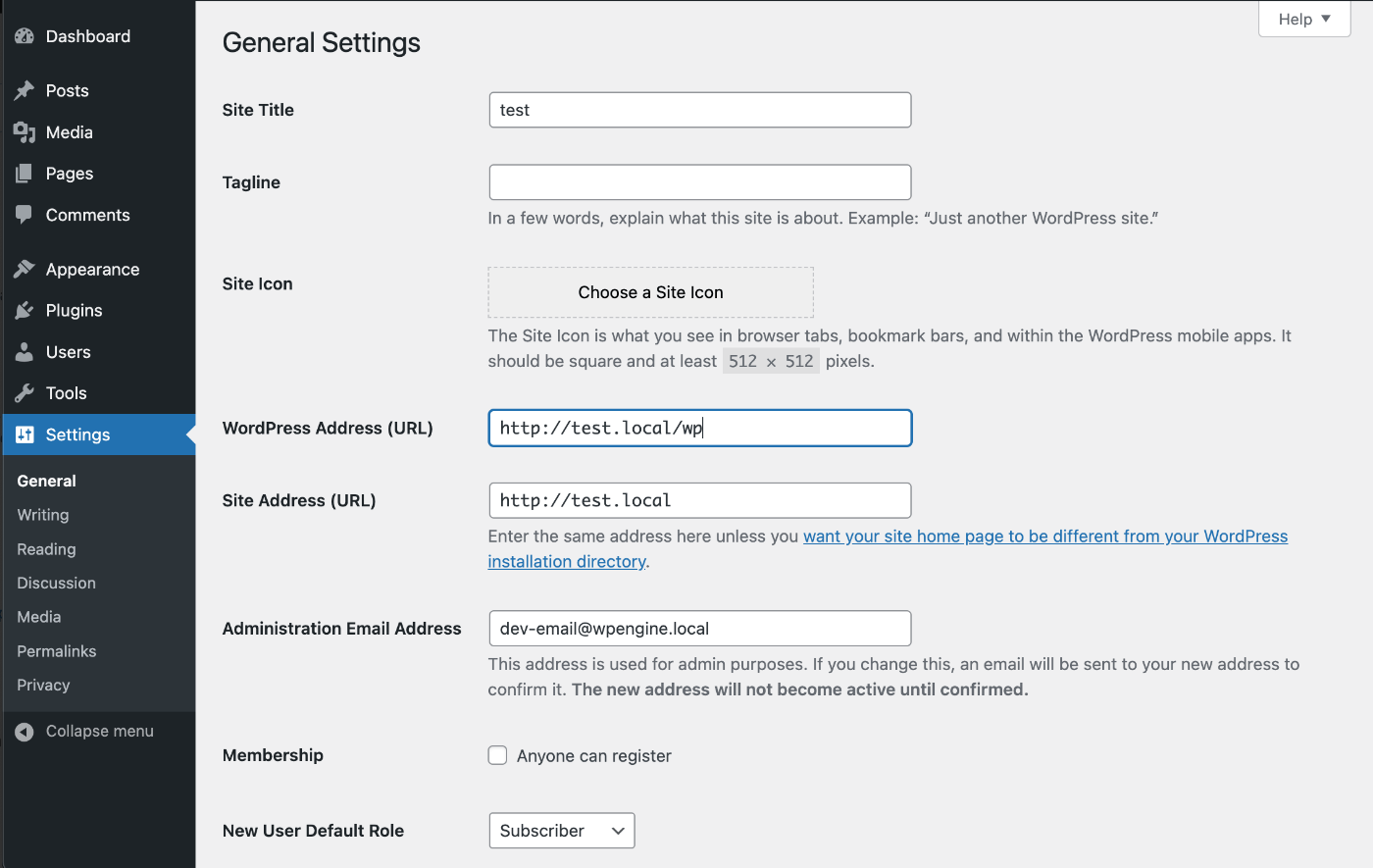Click the Settings sliders icon
This screenshot has width=1373, height=868.
[25, 434]
